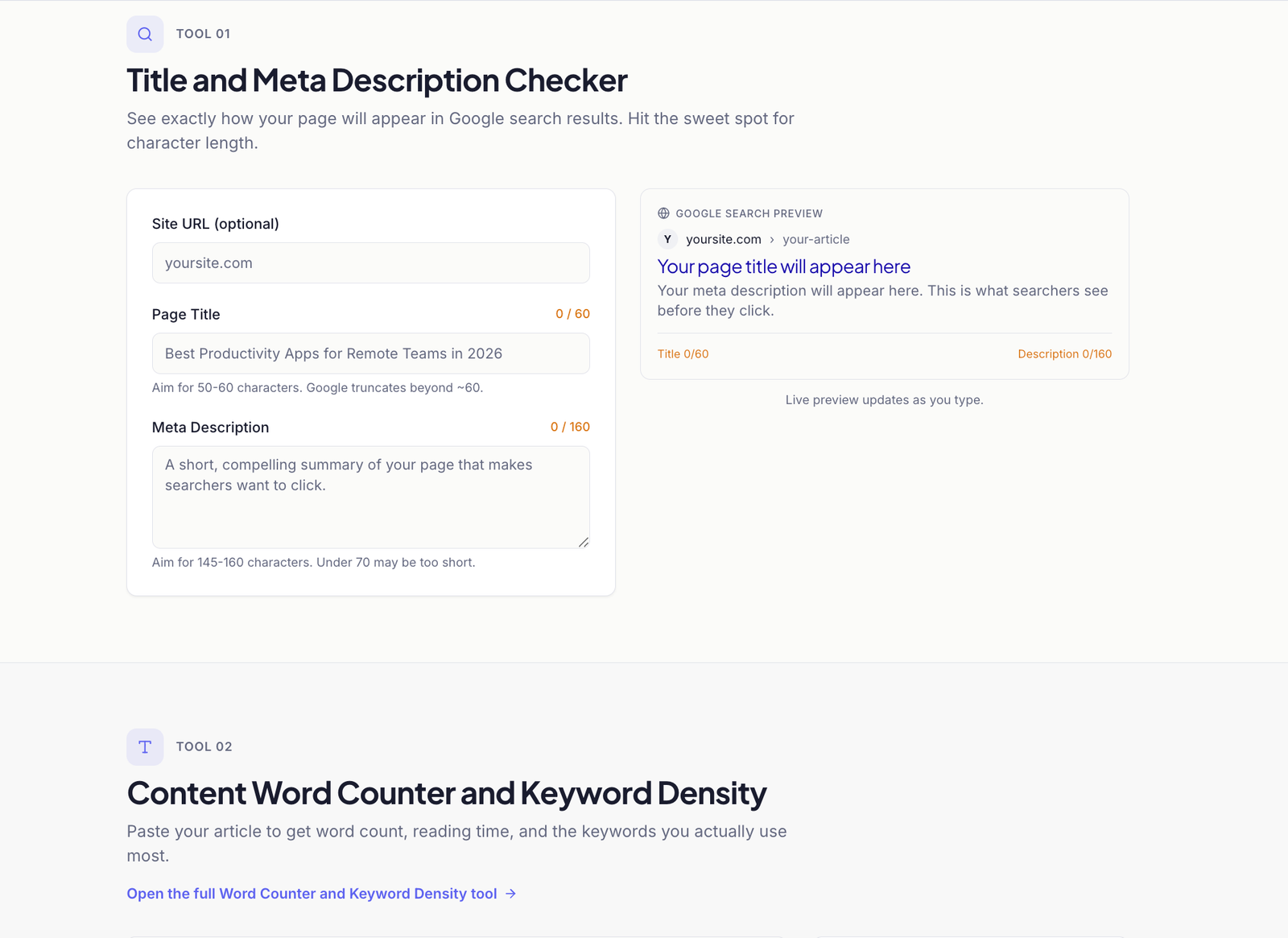Click the 'Site URL (optional)' label

[x=215, y=224]
